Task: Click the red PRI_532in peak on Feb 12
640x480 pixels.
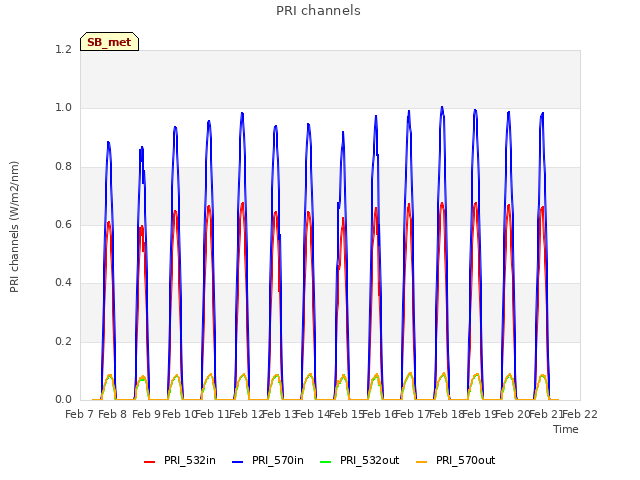Action: pyautogui.click(x=242, y=203)
